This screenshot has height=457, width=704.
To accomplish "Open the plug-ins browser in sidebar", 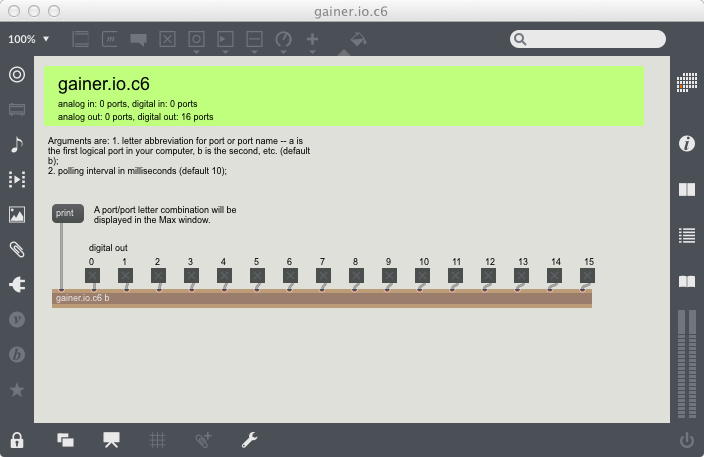I will point(17,285).
